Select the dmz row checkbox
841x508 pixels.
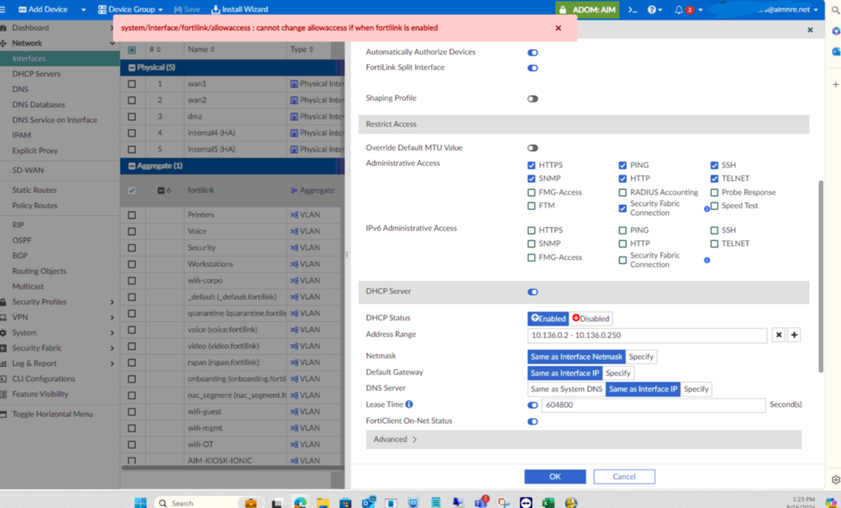tap(132, 116)
